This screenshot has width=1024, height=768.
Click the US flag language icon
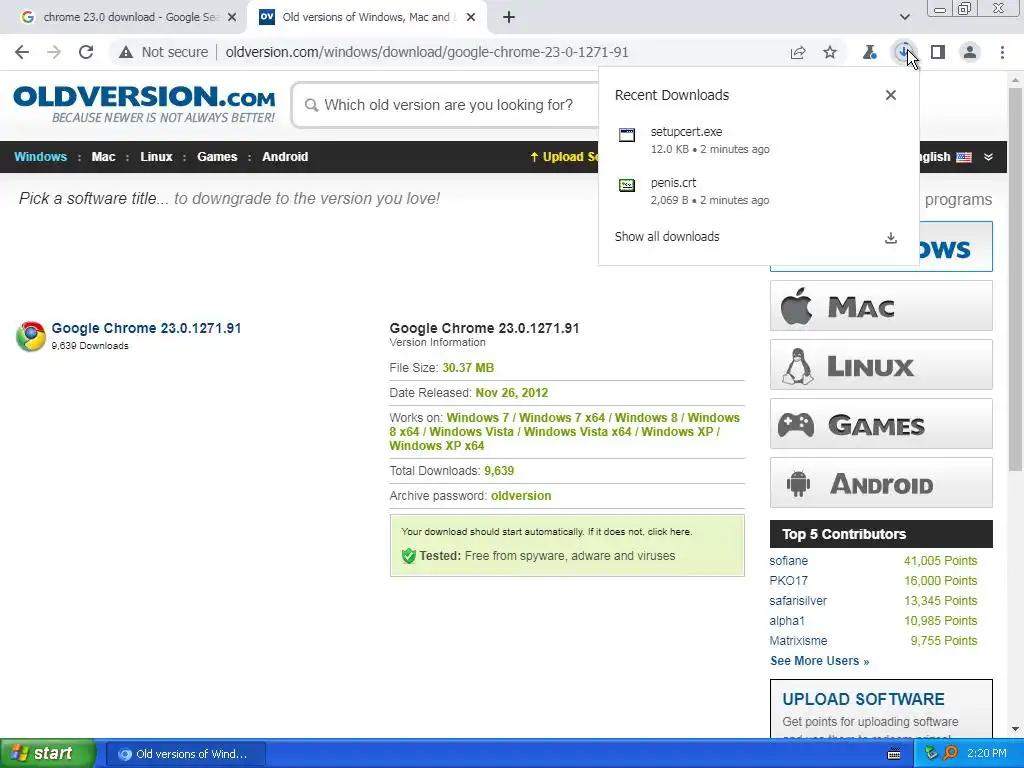pos(963,157)
